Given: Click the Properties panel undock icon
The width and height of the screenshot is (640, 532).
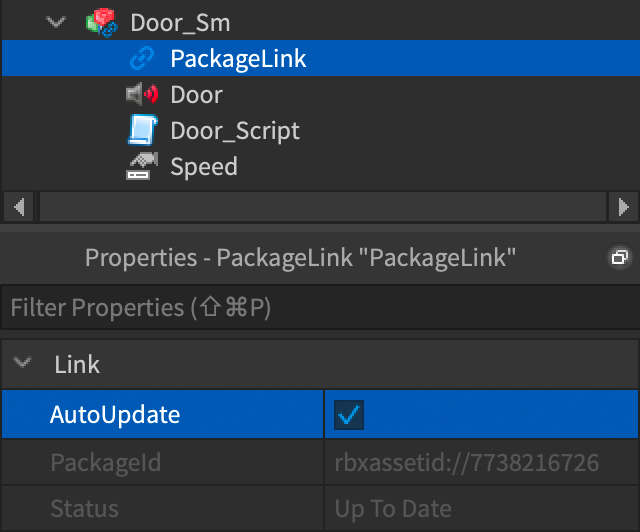Looking at the screenshot, I should point(620,257).
